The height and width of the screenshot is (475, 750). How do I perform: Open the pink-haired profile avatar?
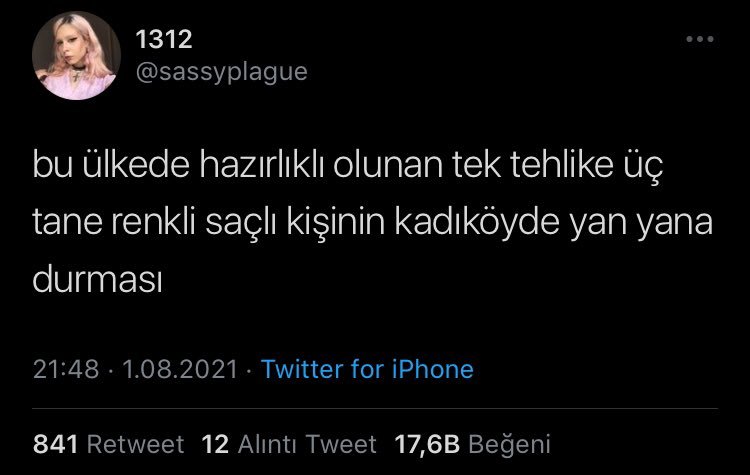pyautogui.click(x=76, y=55)
